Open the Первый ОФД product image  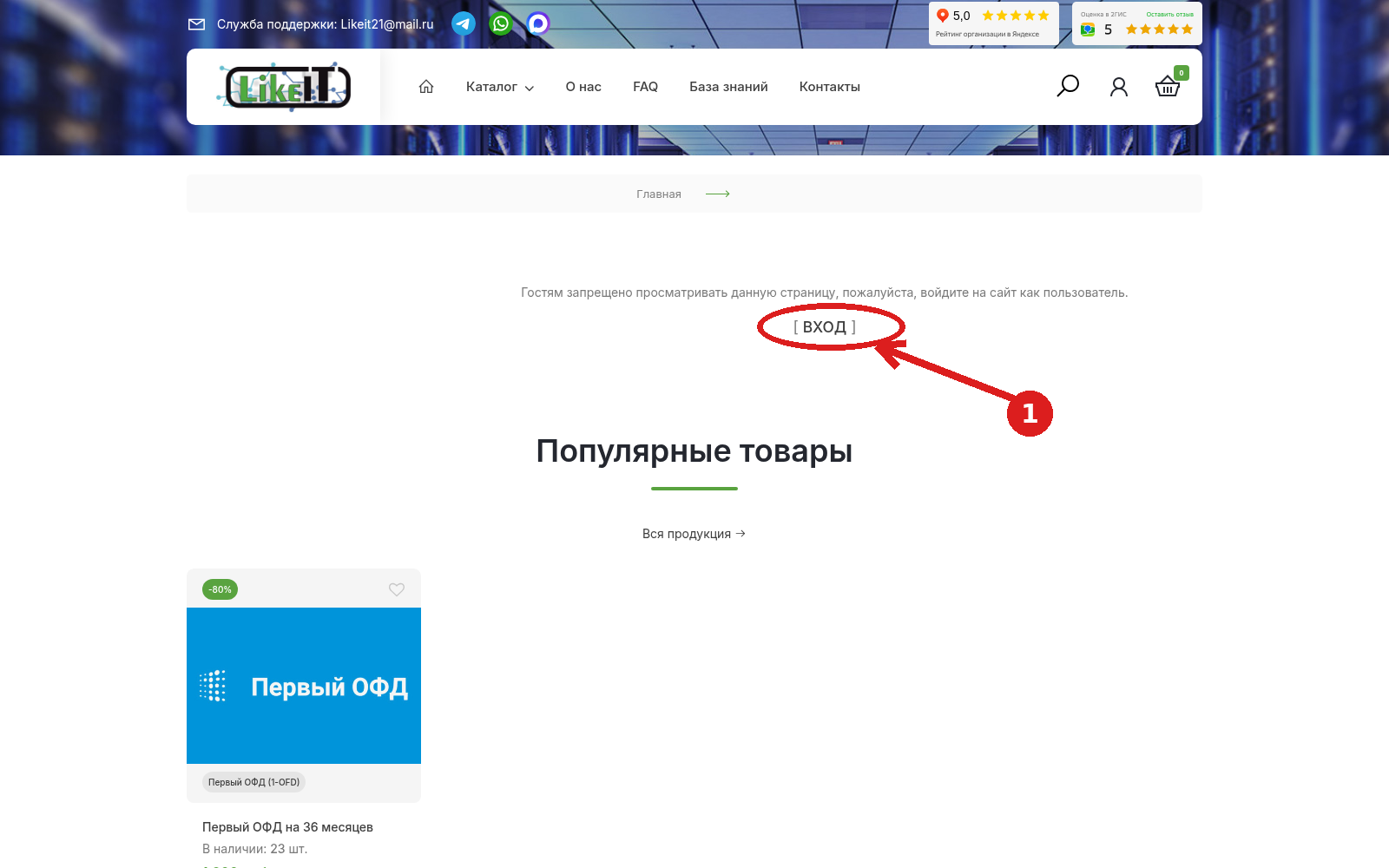[x=304, y=686]
